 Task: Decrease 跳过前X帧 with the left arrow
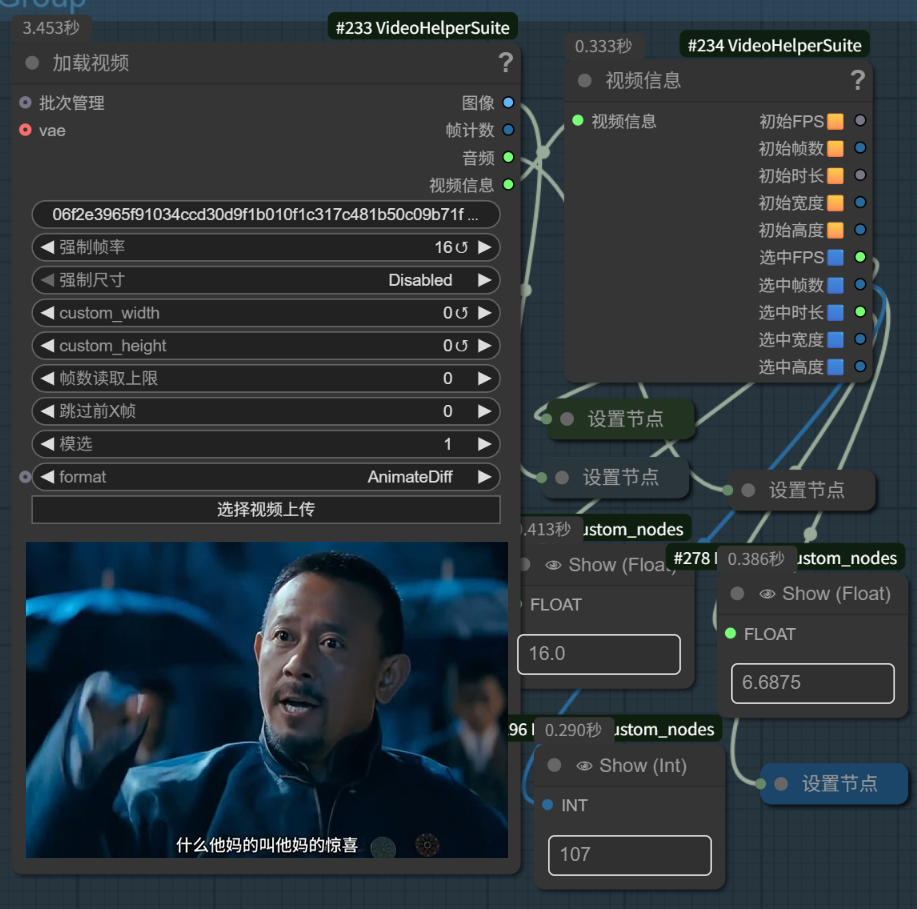pyautogui.click(x=47, y=411)
